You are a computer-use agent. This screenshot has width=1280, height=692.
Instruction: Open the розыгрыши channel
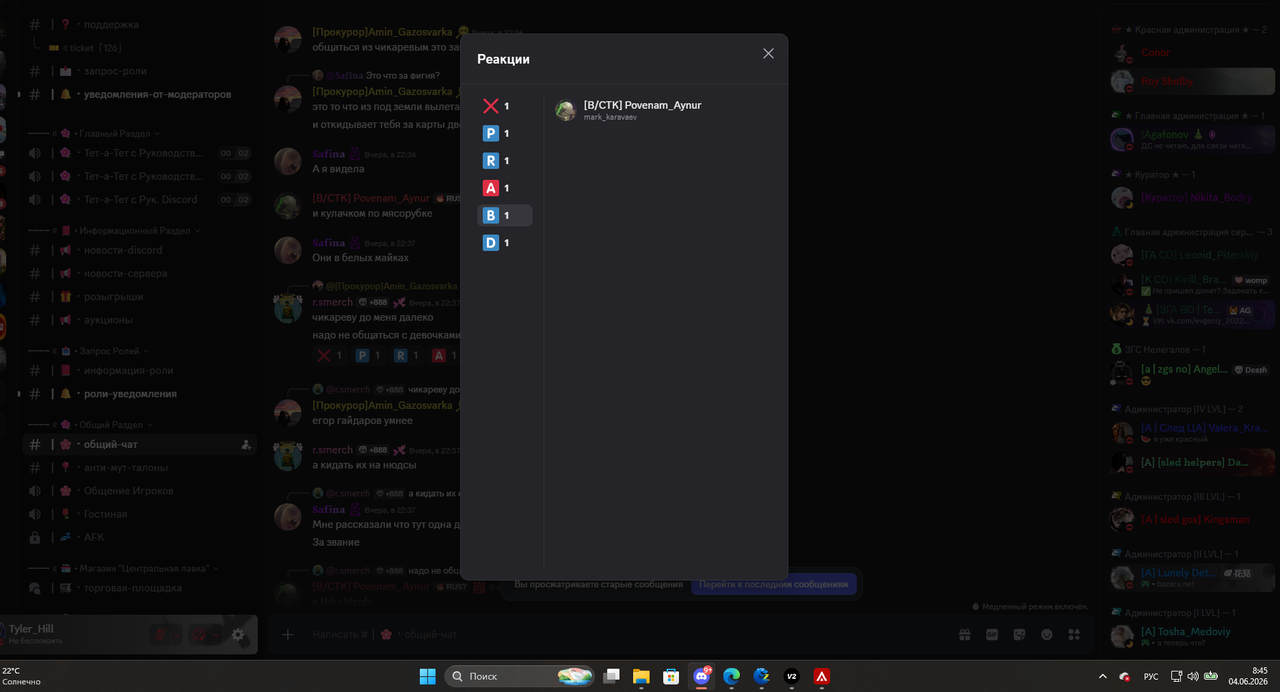[140, 297]
